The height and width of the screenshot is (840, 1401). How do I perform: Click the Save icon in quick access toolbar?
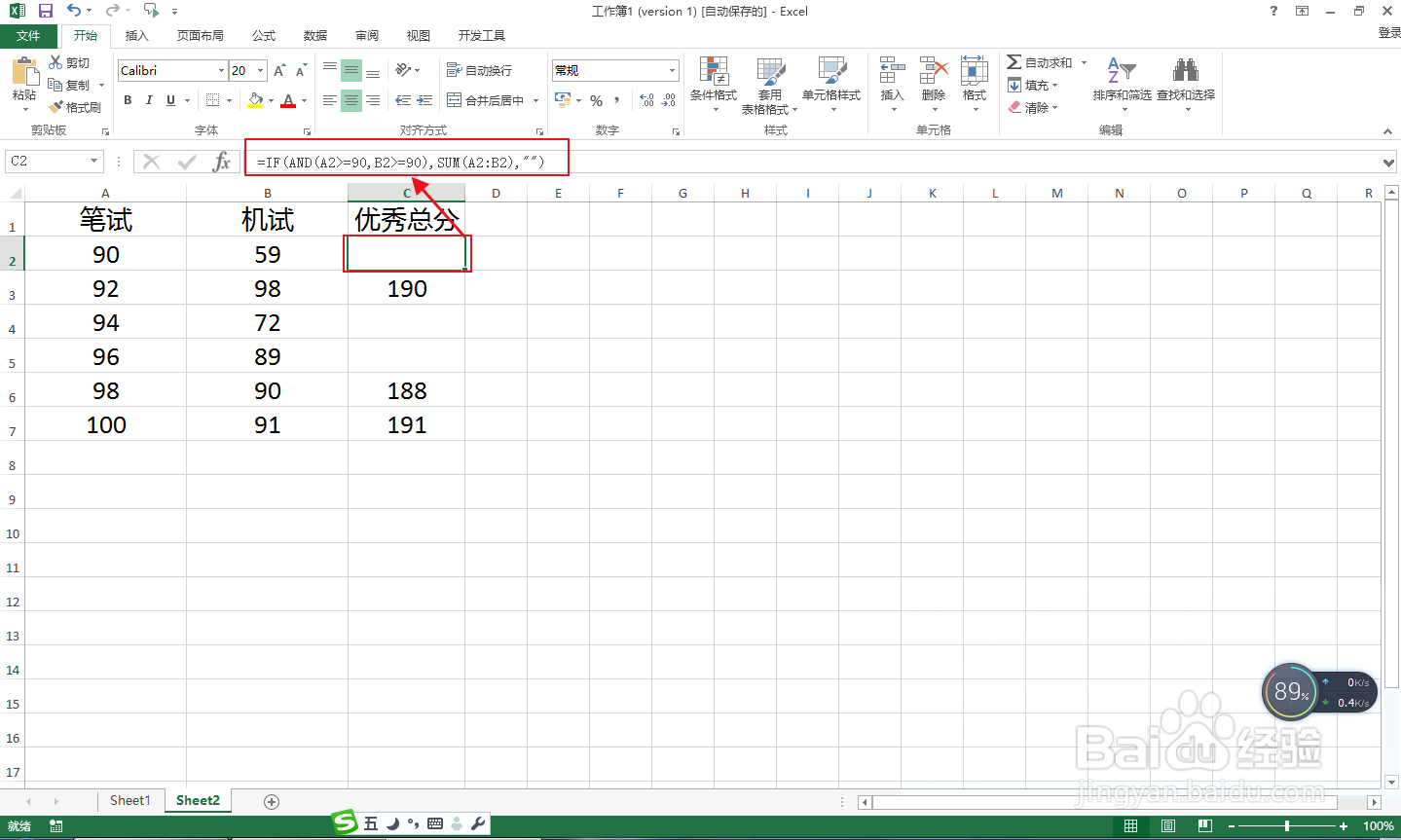[45, 11]
